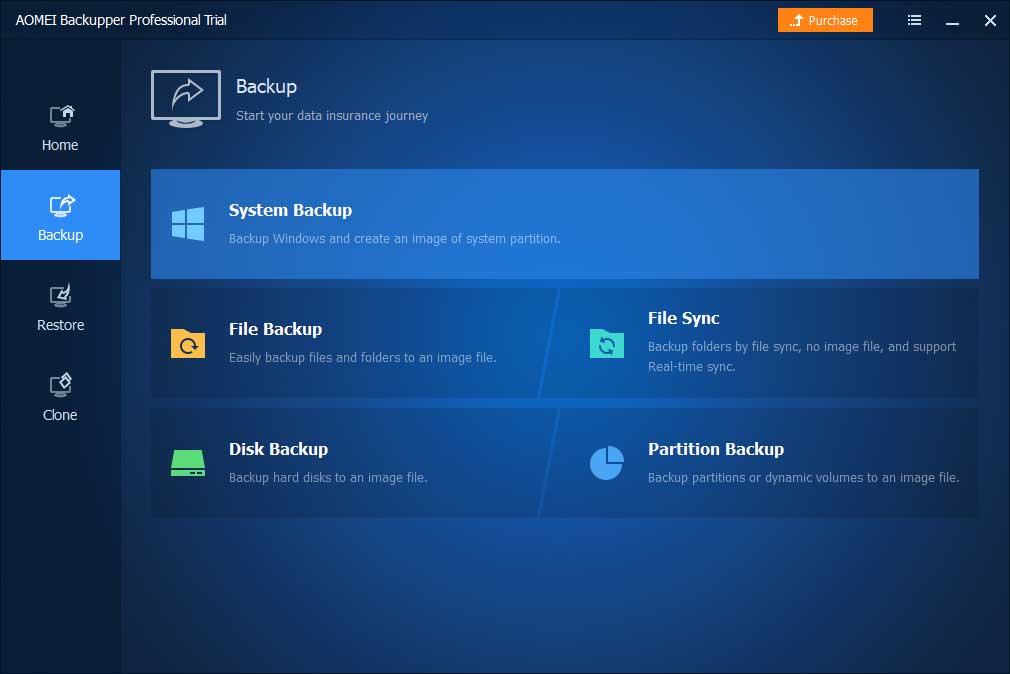Select the Backup sidebar icon
The width and height of the screenshot is (1010, 674).
click(x=61, y=206)
